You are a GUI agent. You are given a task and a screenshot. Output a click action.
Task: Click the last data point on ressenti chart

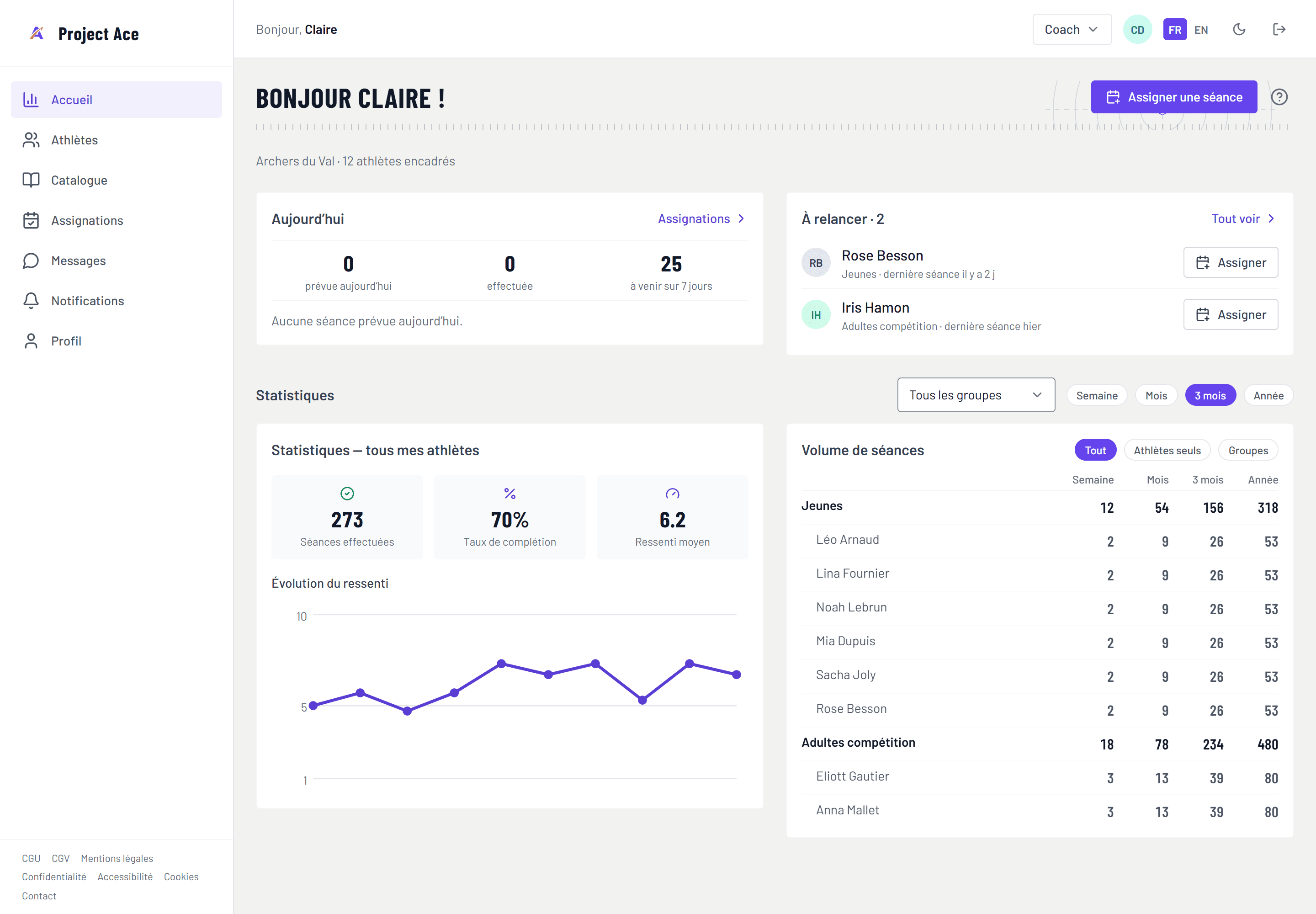pos(737,675)
